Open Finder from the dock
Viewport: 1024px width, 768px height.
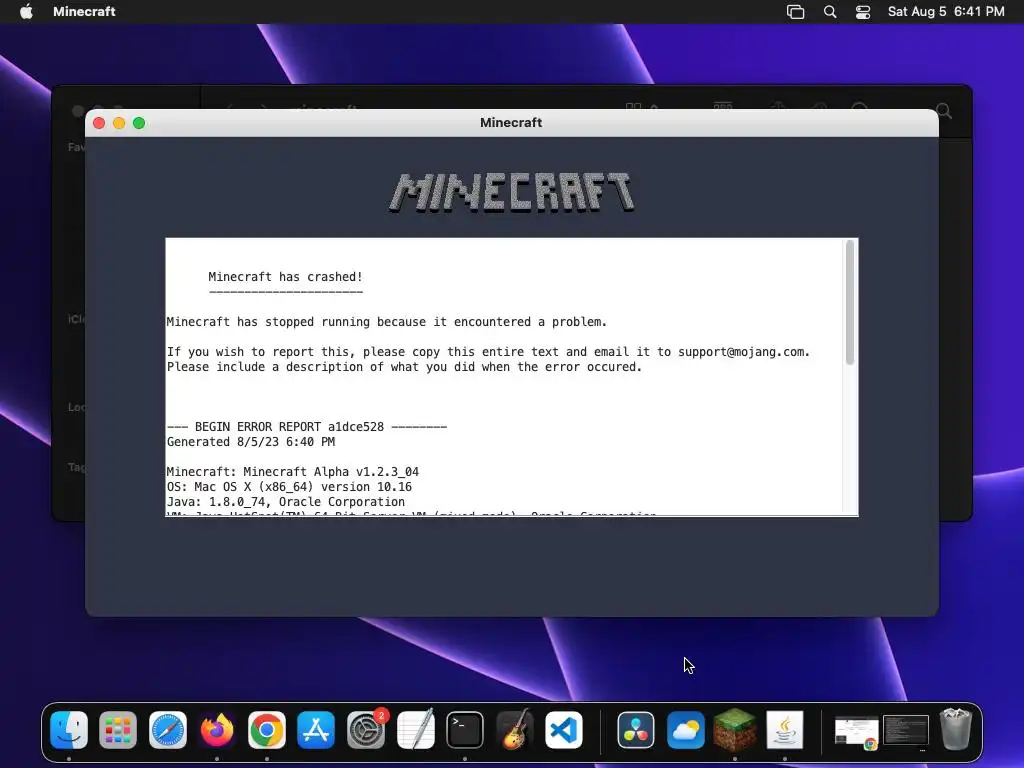(x=69, y=729)
